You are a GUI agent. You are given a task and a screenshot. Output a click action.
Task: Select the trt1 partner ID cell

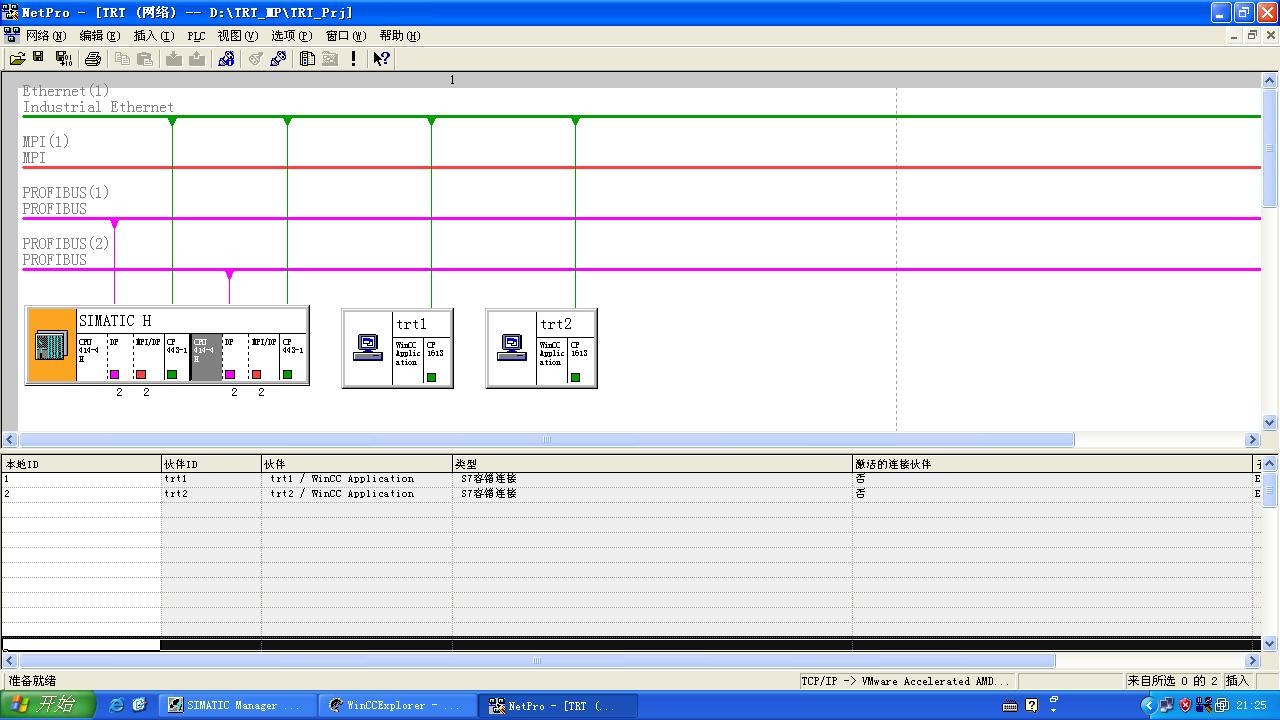click(x=211, y=479)
